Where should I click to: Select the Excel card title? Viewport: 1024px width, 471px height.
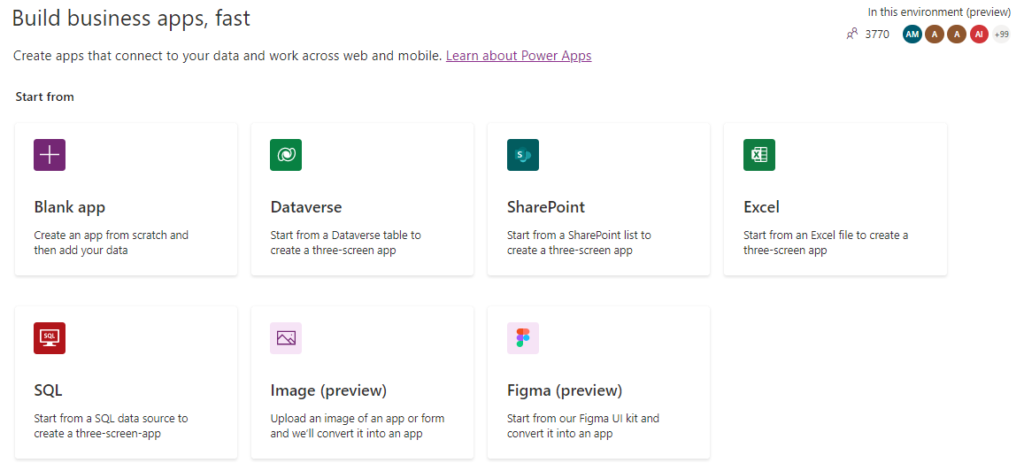761,208
